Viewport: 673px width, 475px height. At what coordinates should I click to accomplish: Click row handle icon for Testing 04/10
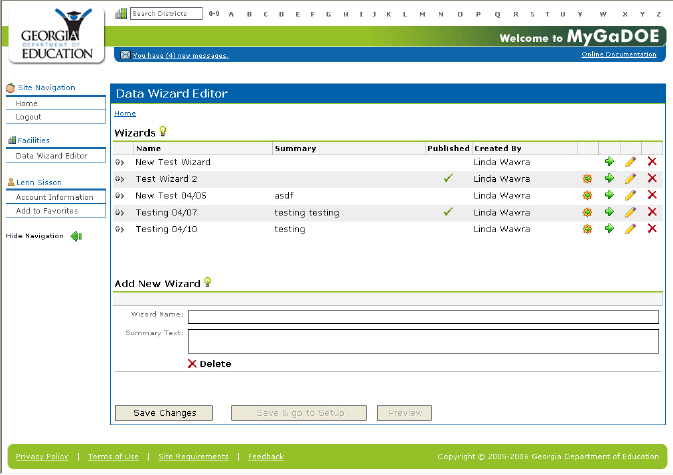tap(119, 230)
